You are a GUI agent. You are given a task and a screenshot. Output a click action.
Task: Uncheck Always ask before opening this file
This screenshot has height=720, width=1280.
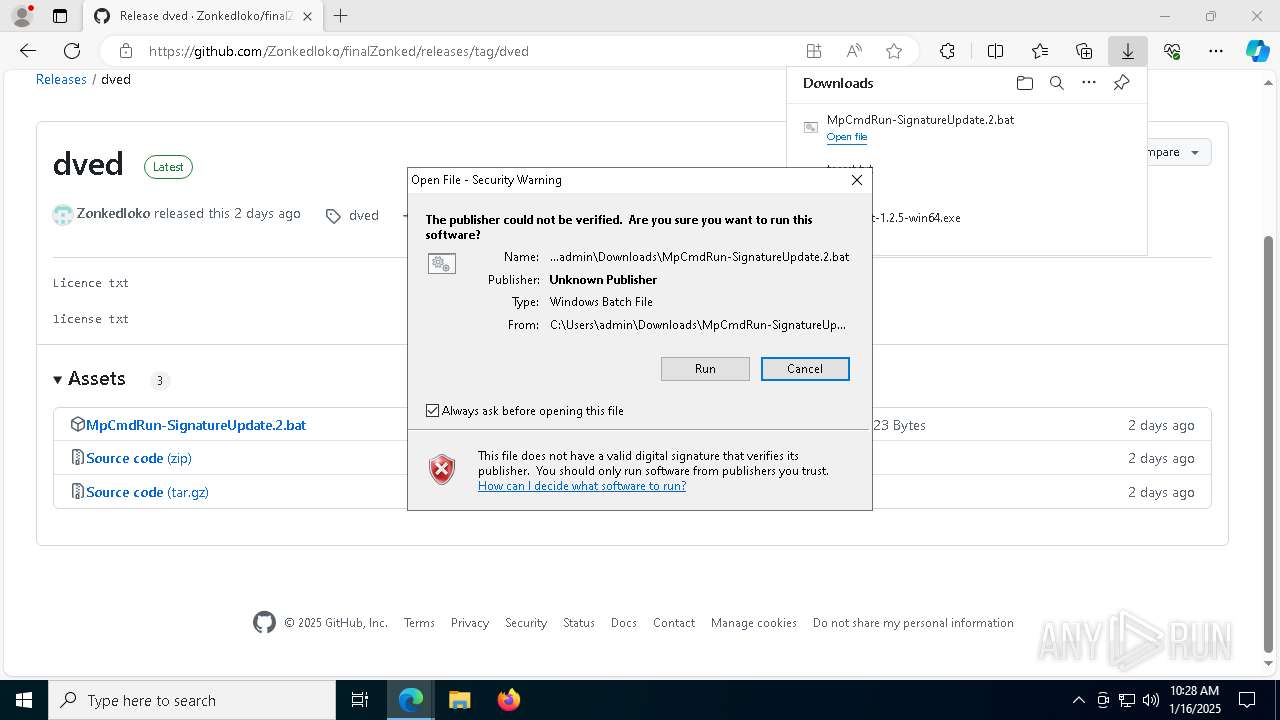coord(432,411)
